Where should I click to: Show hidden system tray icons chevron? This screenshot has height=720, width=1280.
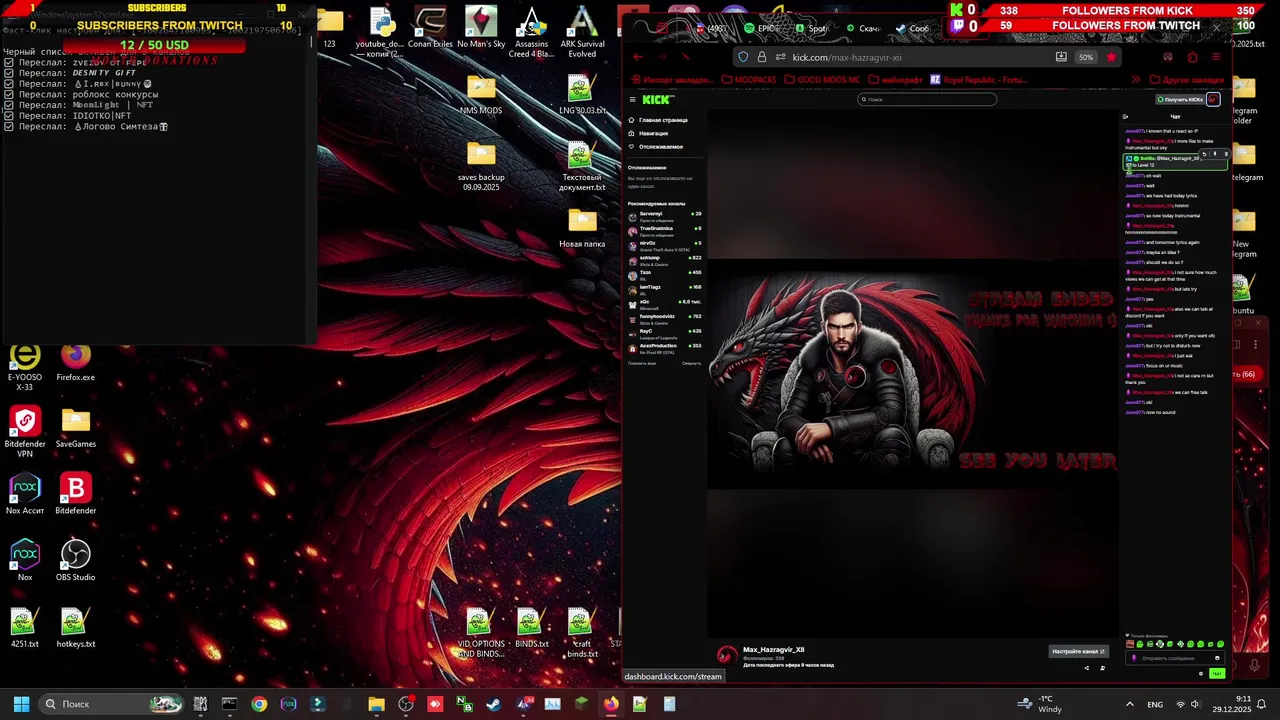1130,704
